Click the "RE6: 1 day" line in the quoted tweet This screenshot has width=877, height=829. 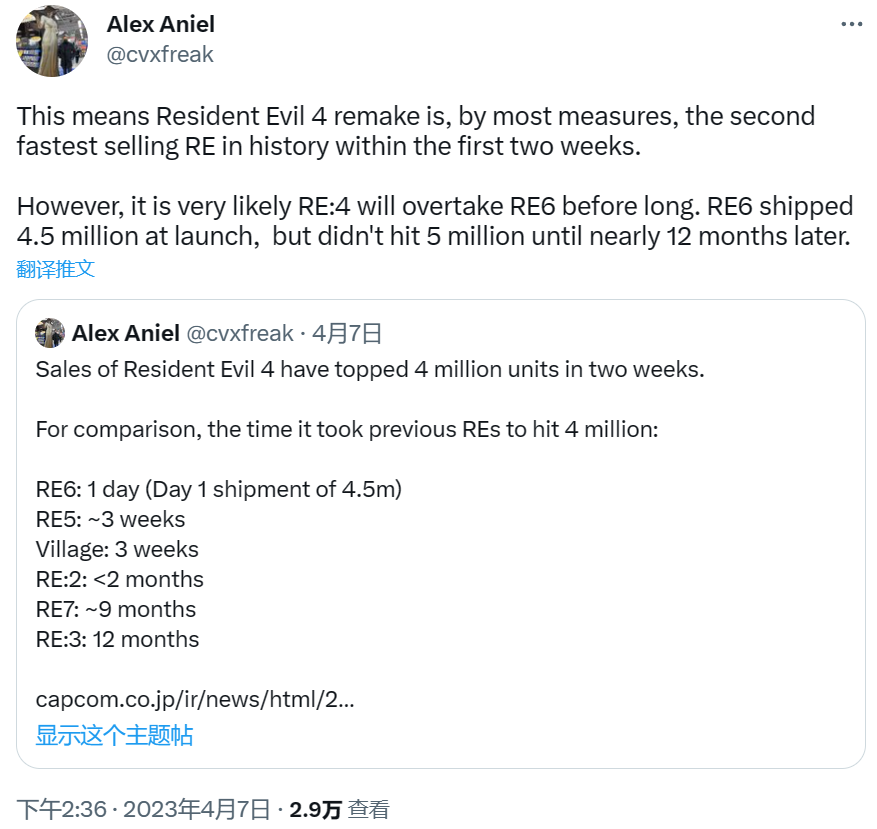[218, 489]
